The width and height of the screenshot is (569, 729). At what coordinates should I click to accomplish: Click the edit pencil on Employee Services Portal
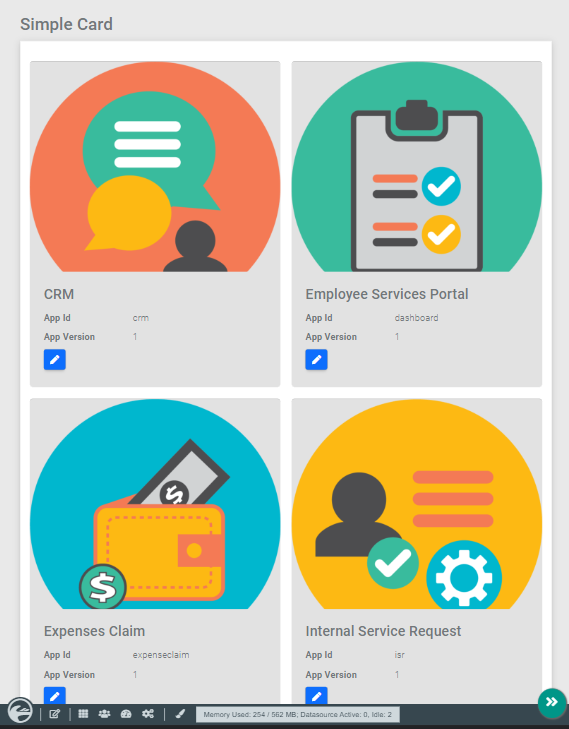tap(317, 360)
